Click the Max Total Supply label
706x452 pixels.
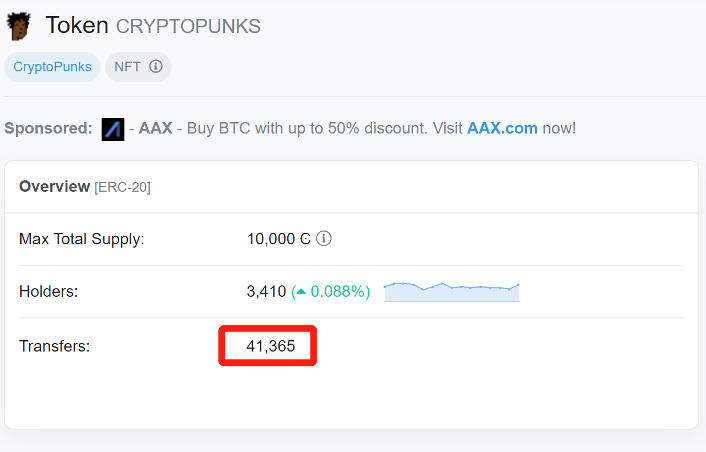(82, 239)
